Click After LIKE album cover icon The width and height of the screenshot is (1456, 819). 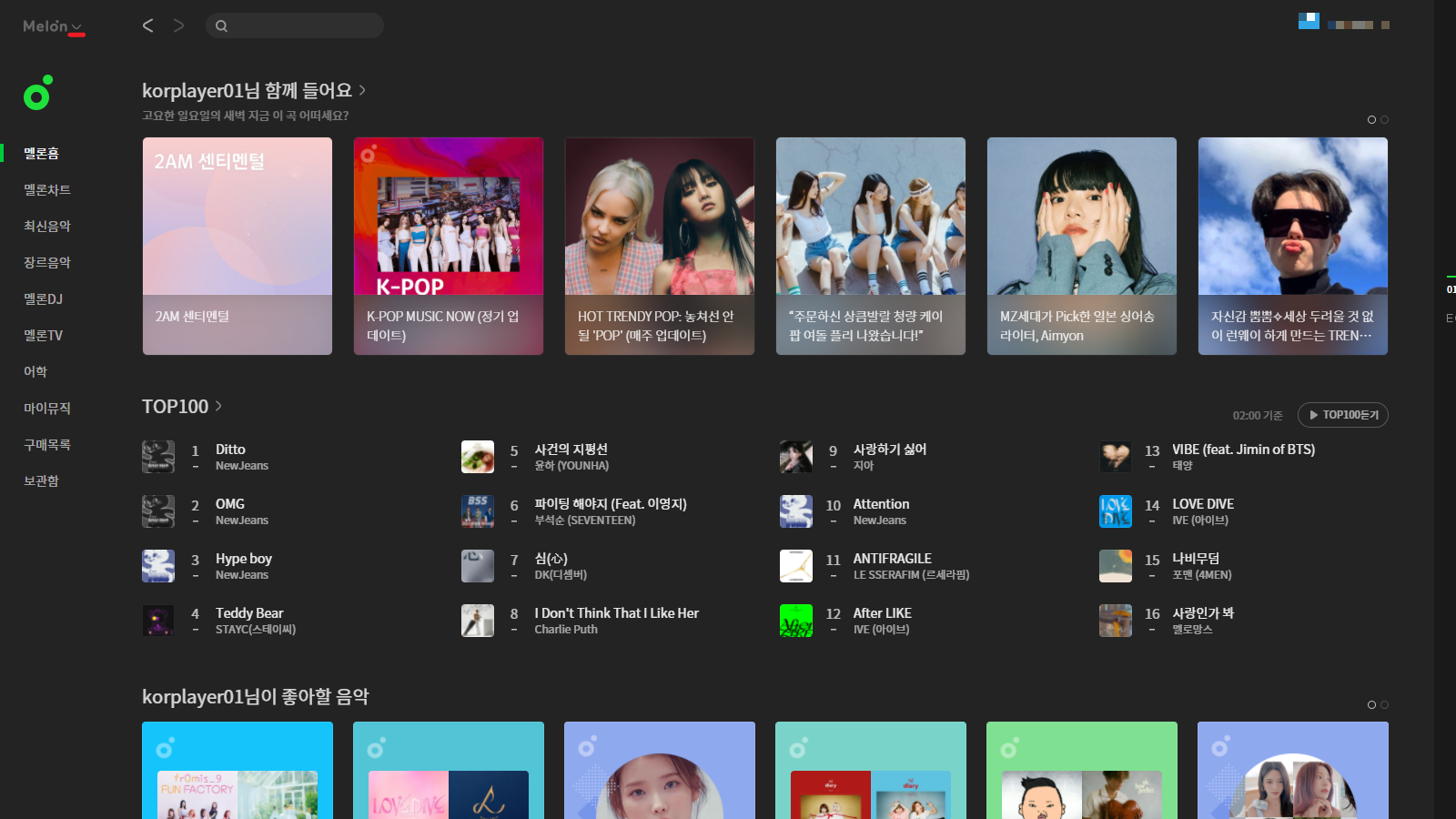[796, 621]
